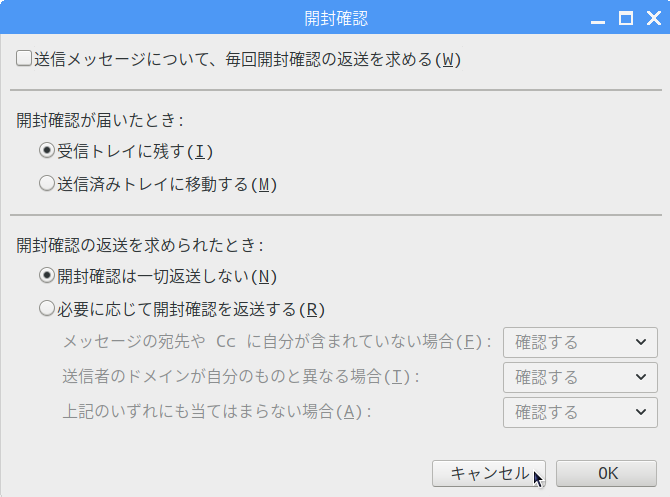The image size is (670, 497).
Task: Choose 必要に応じて開封確認を返送する radio option
Action: tap(47, 309)
